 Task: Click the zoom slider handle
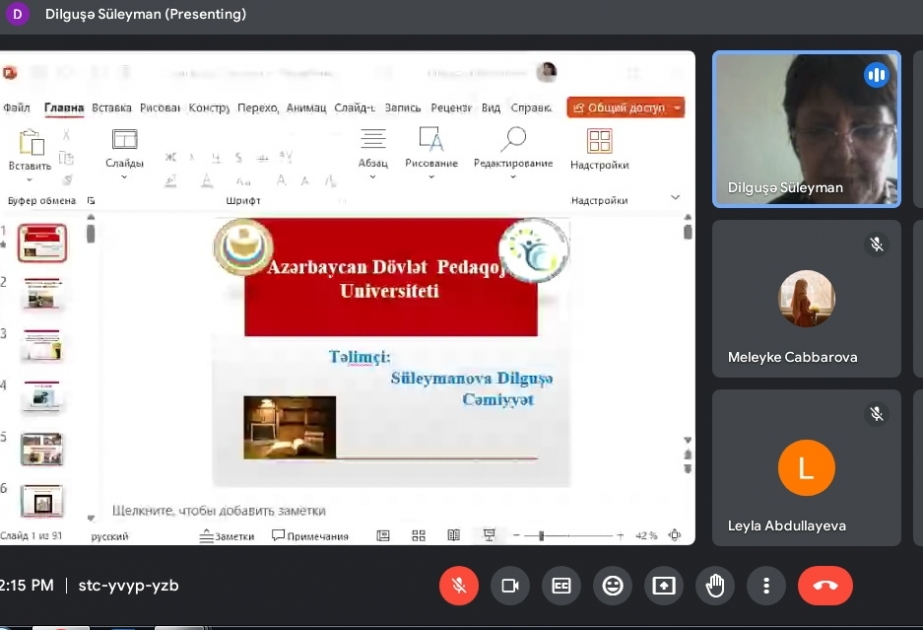click(x=541, y=535)
